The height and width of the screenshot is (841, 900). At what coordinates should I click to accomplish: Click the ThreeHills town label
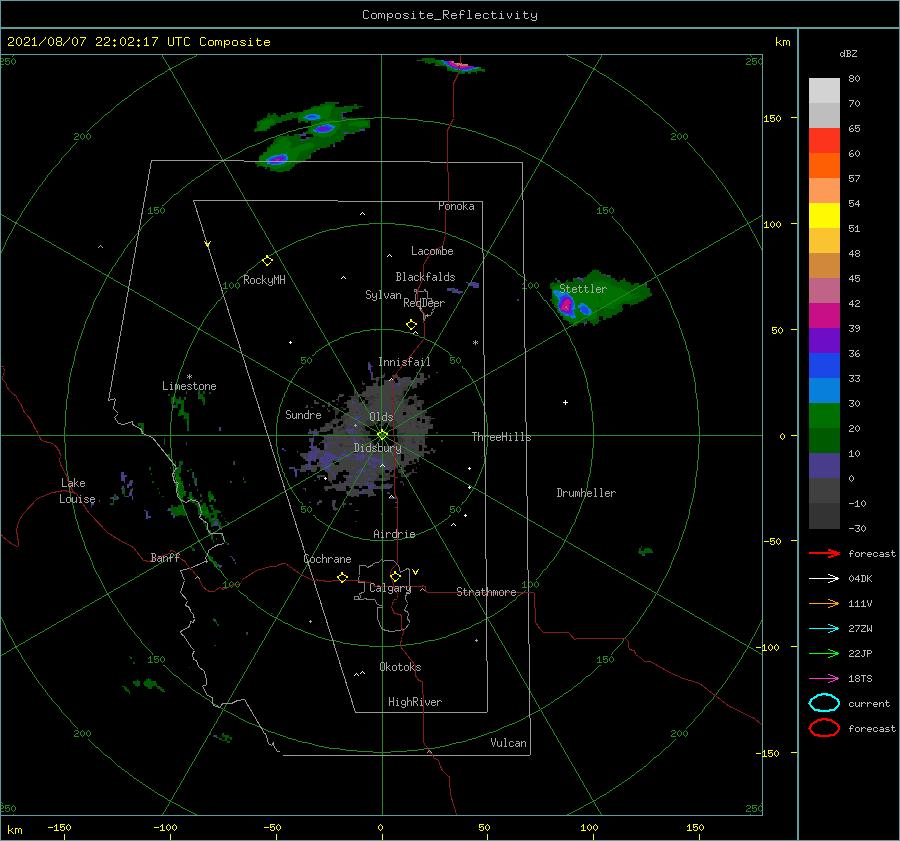point(501,437)
